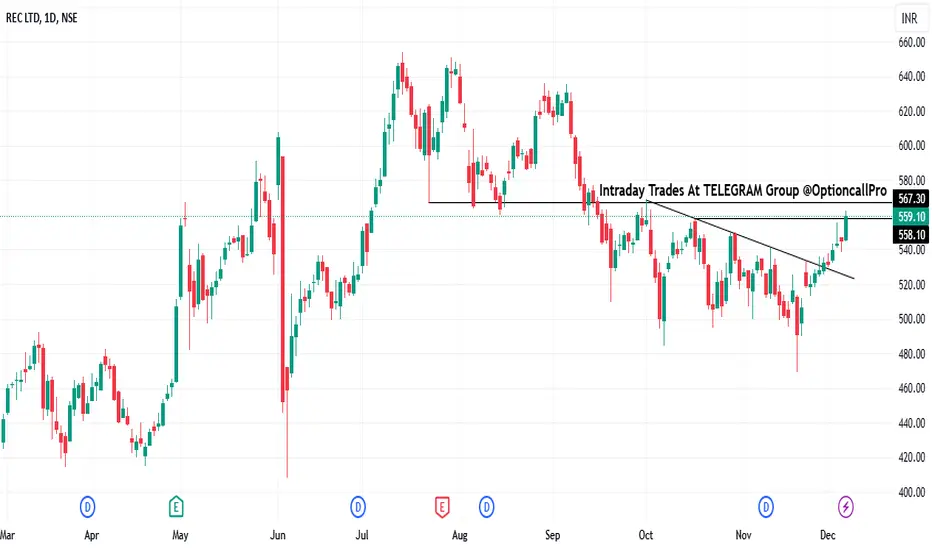The height and width of the screenshot is (550, 932).
Task: Click the green 559.10 current price label
Action: pos(911,216)
